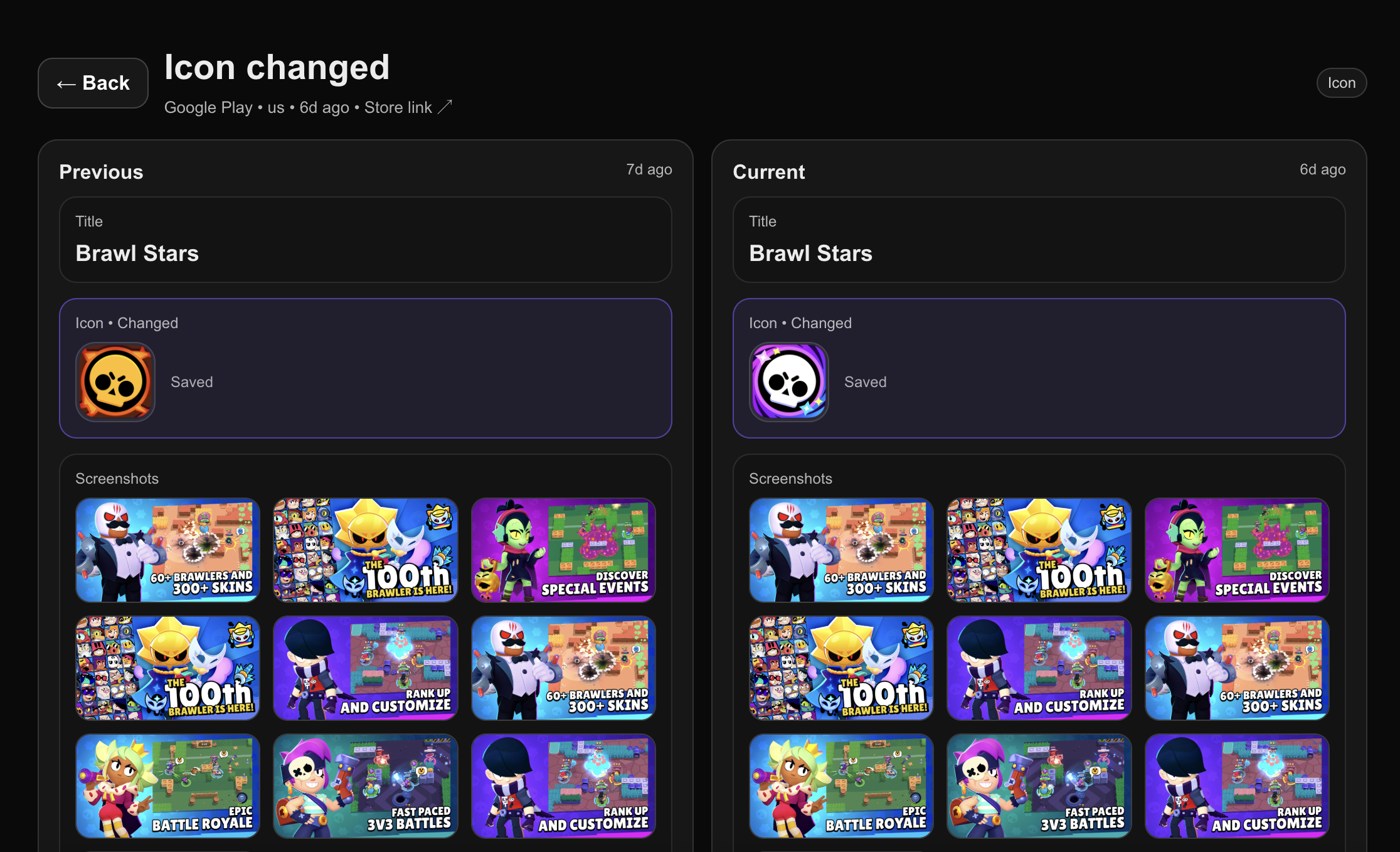This screenshot has width=1400, height=852.
Task: Open Previous second-row '60+ Brawlers' screenshot
Action: pos(563,668)
